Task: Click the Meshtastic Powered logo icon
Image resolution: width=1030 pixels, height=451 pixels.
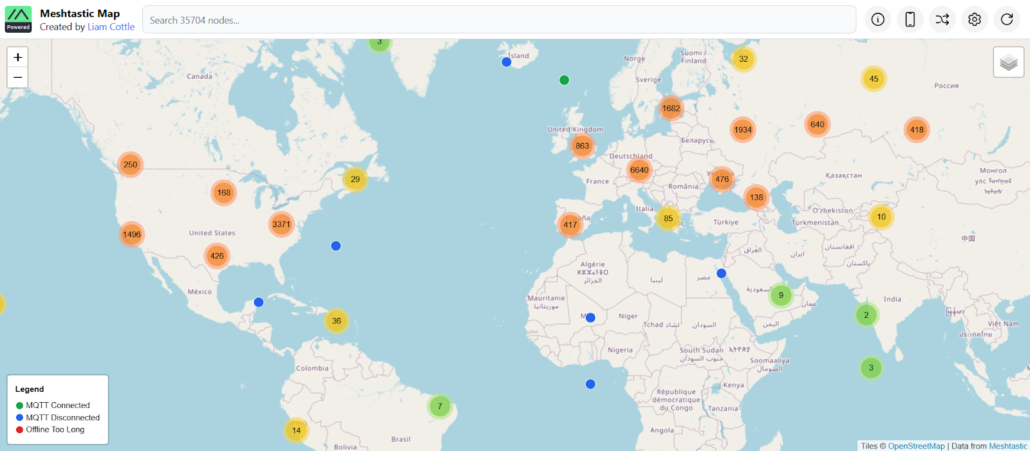Action: [x=18, y=19]
